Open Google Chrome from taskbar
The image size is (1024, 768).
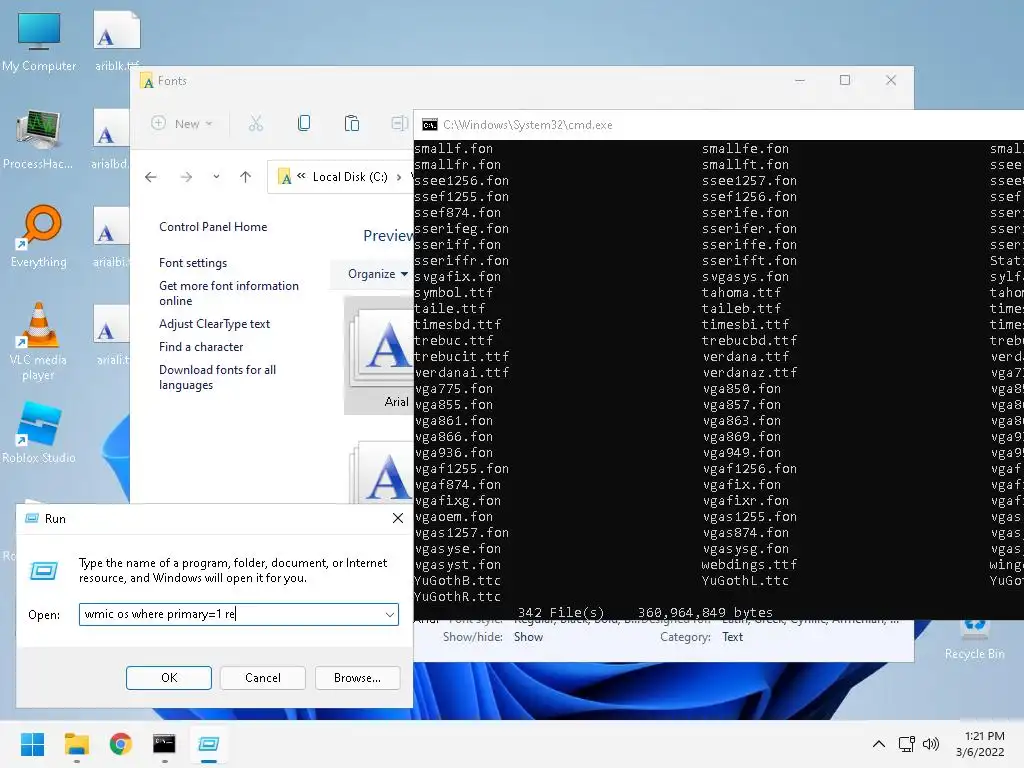[x=121, y=744]
